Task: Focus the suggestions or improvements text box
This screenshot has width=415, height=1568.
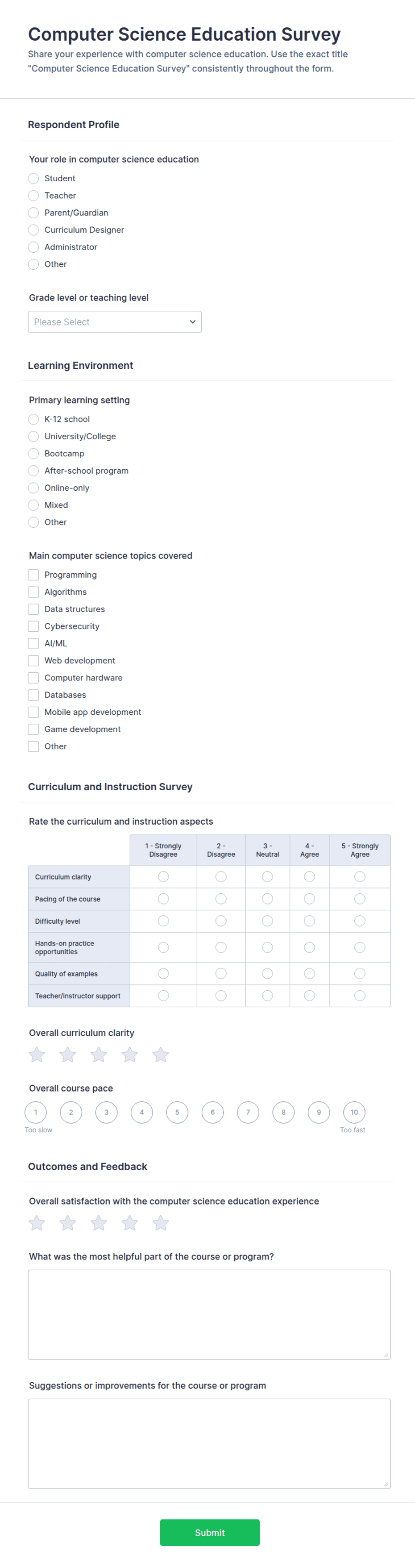Action: click(209, 1443)
